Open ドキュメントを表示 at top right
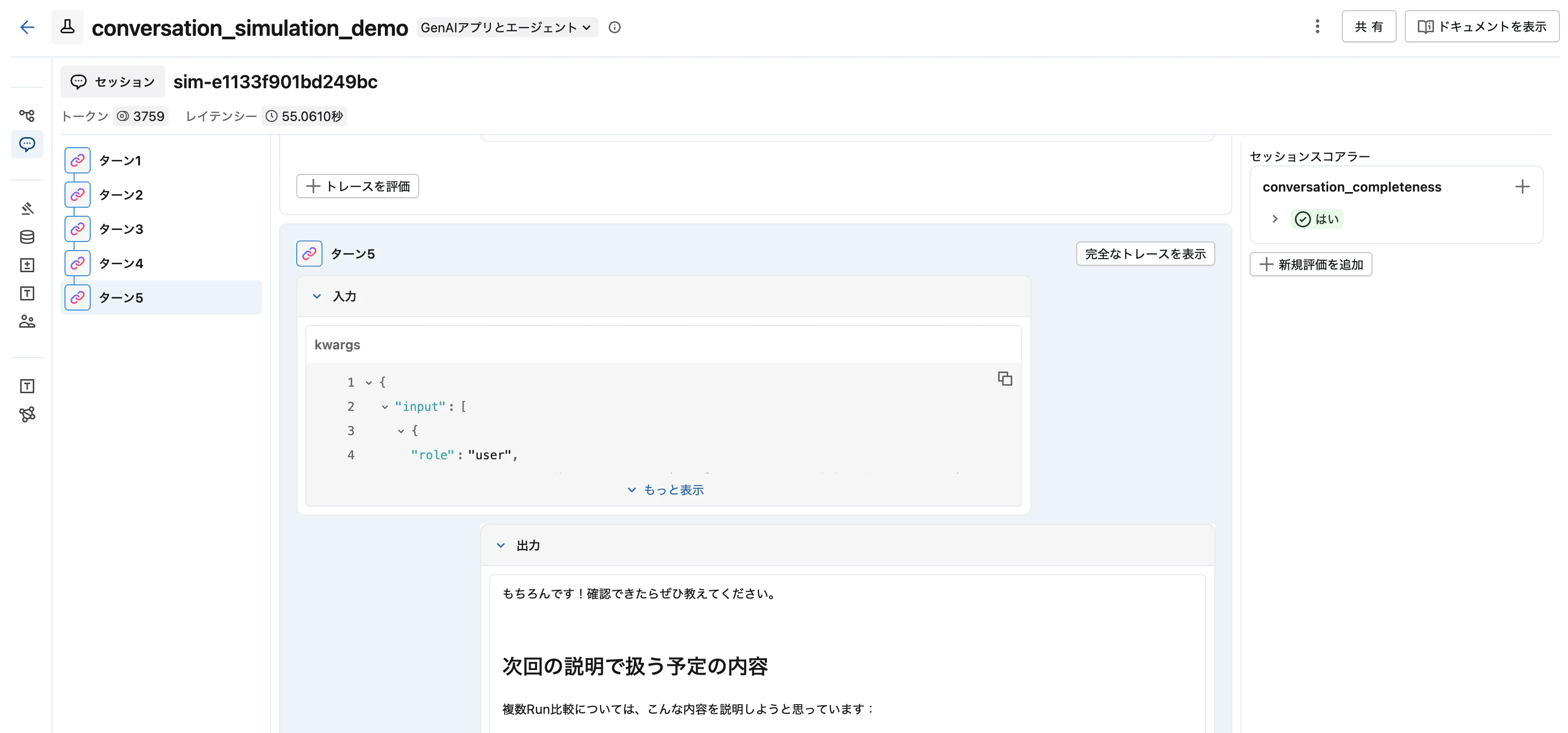The image size is (1568, 733). (1481, 26)
